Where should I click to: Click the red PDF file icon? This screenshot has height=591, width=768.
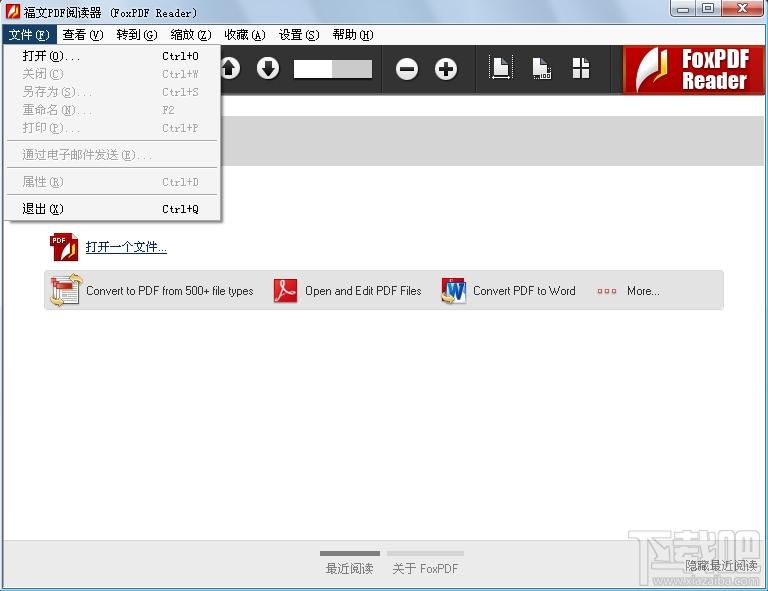point(64,247)
